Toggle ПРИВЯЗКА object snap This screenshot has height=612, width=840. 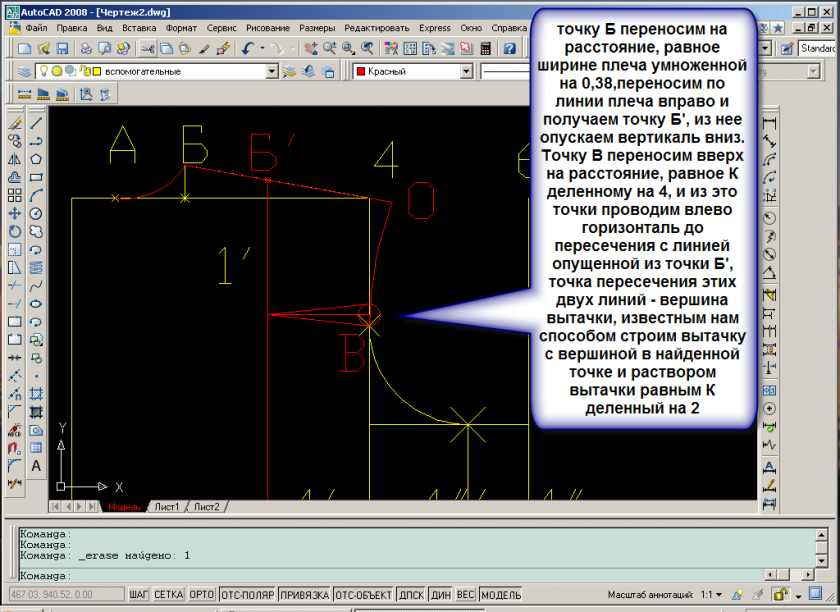pyautogui.click(x=304, y=595)
